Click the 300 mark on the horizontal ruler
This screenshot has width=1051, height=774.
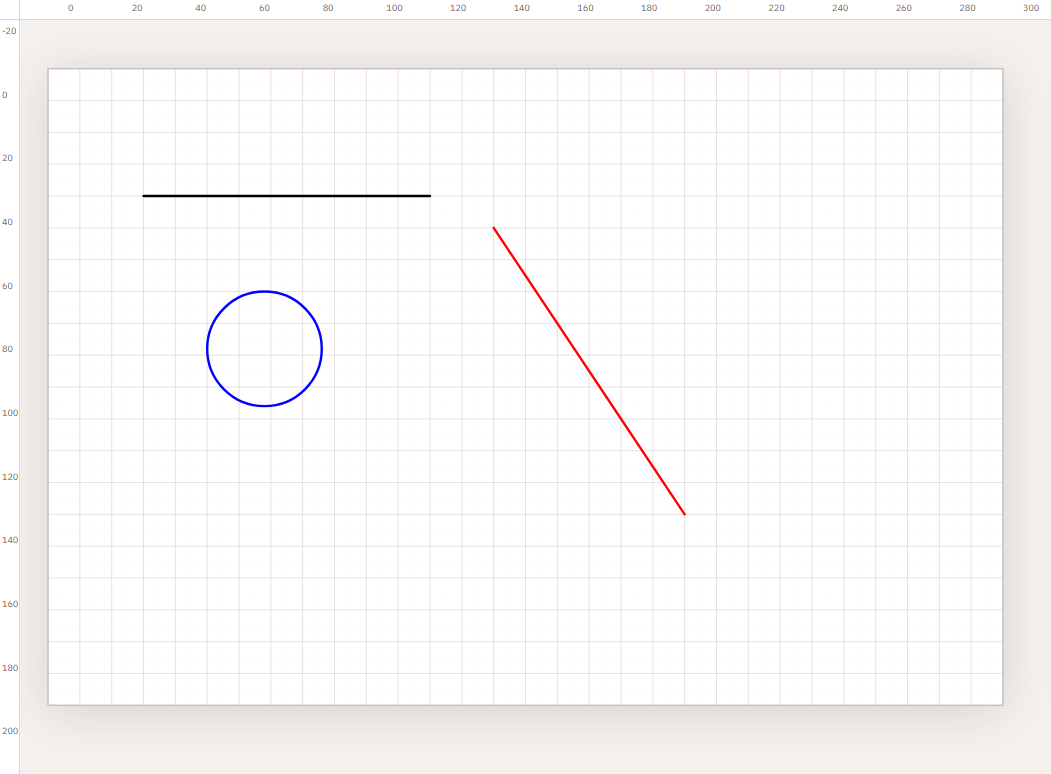(1031, 8)
